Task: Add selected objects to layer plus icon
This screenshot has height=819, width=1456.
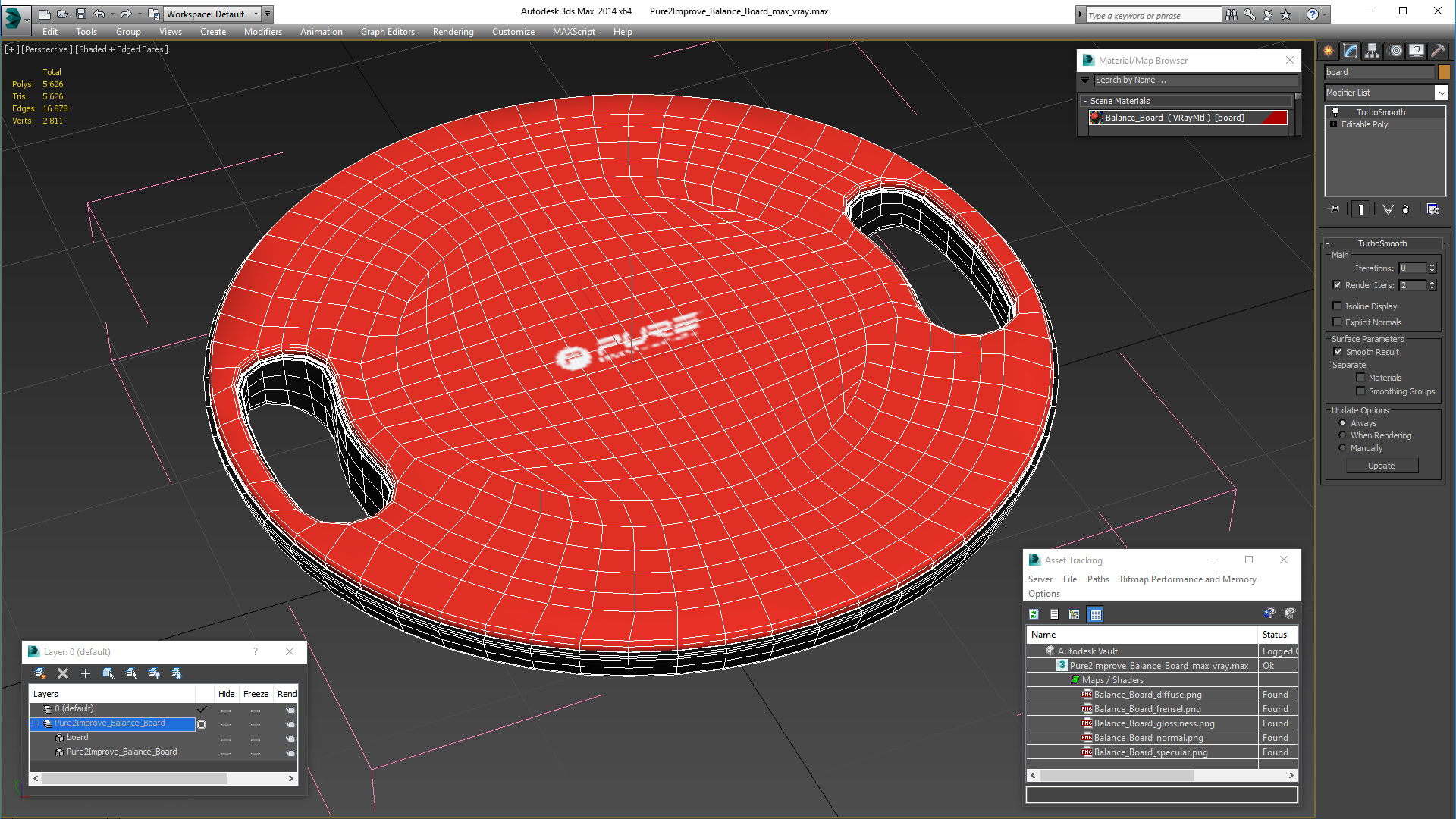Action: [86, 673]
